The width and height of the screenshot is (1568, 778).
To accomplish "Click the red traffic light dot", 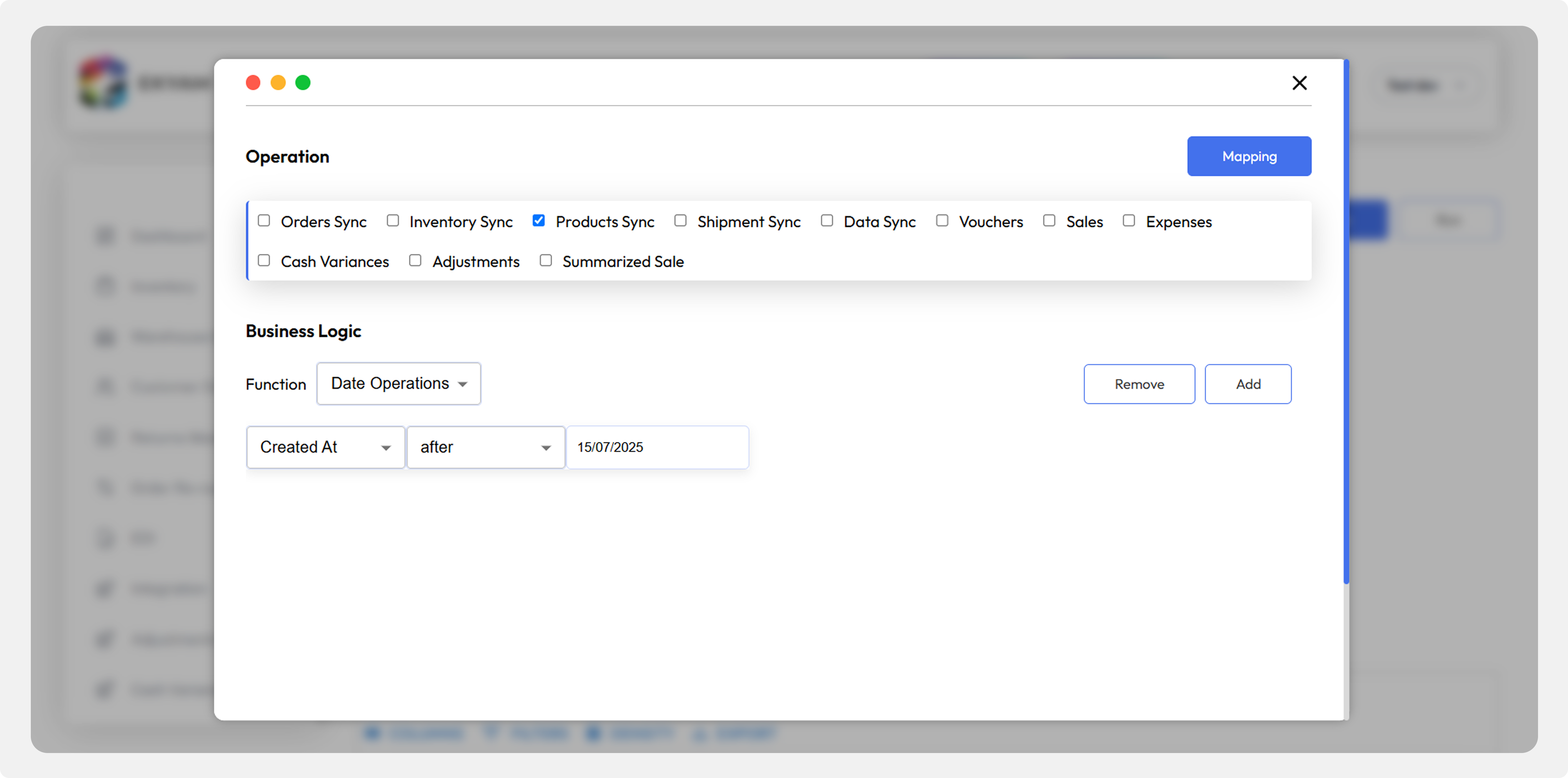I will [253, 83].
